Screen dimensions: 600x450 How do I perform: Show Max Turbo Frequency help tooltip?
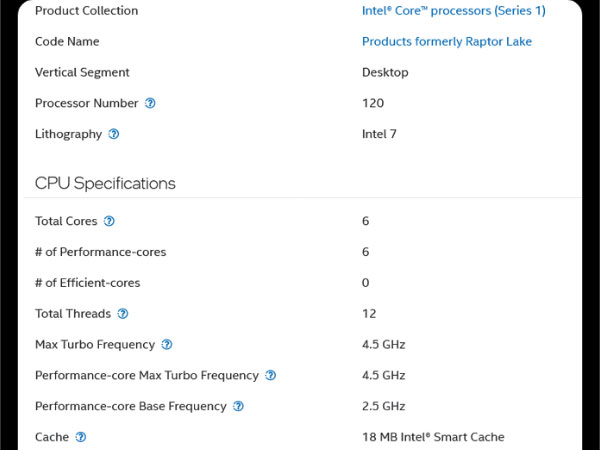[x=166, y=344]
